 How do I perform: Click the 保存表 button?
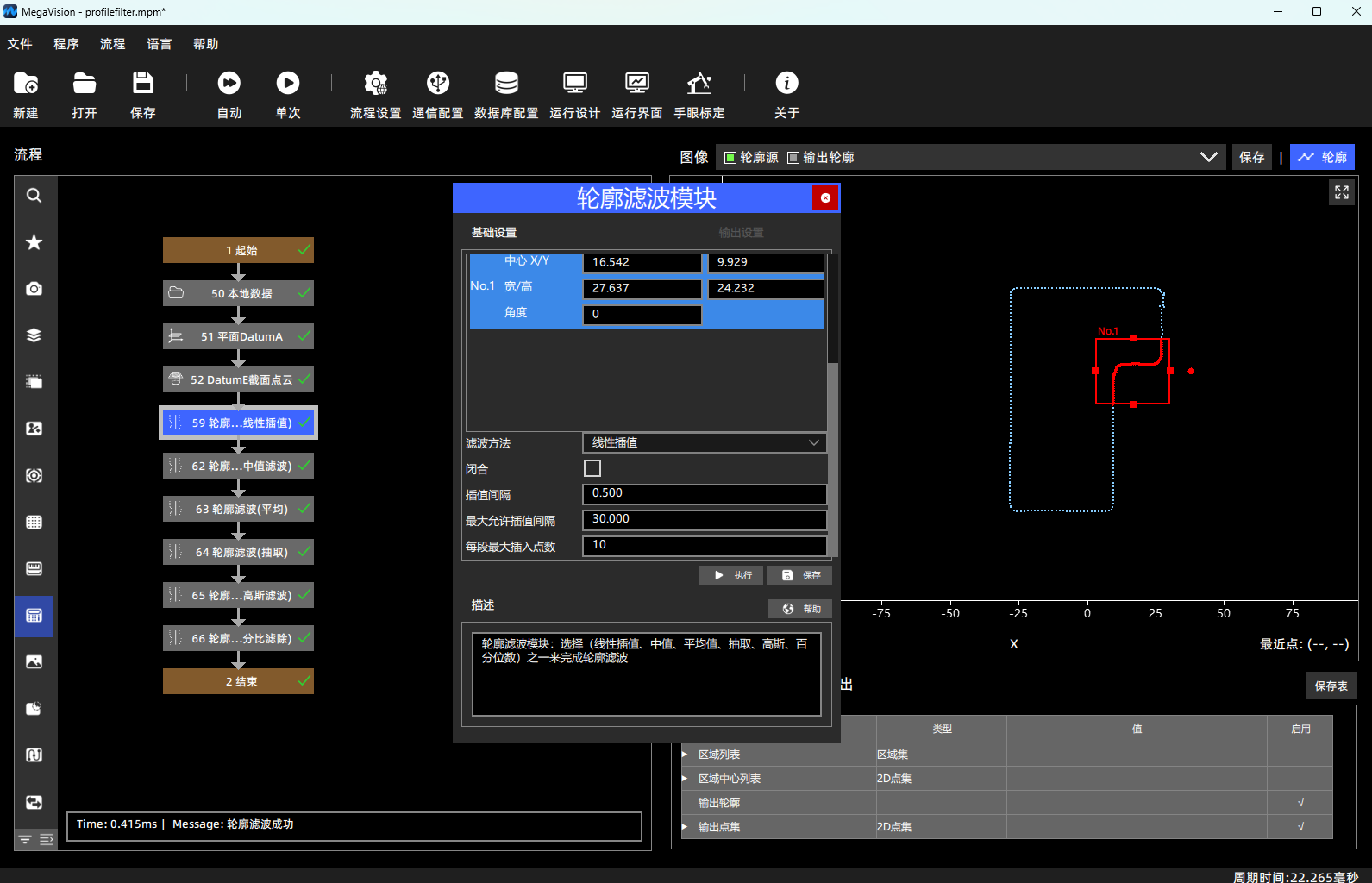click(x=1331, y=686)
